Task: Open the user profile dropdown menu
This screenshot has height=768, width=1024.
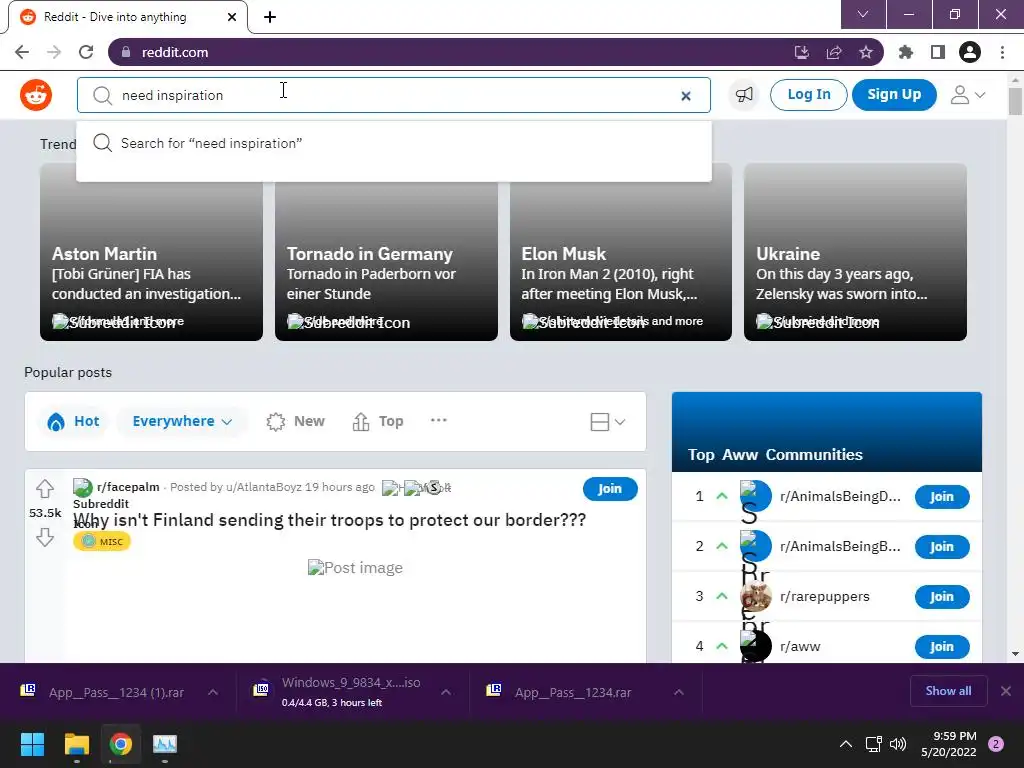Action: (x=968, y=95)
